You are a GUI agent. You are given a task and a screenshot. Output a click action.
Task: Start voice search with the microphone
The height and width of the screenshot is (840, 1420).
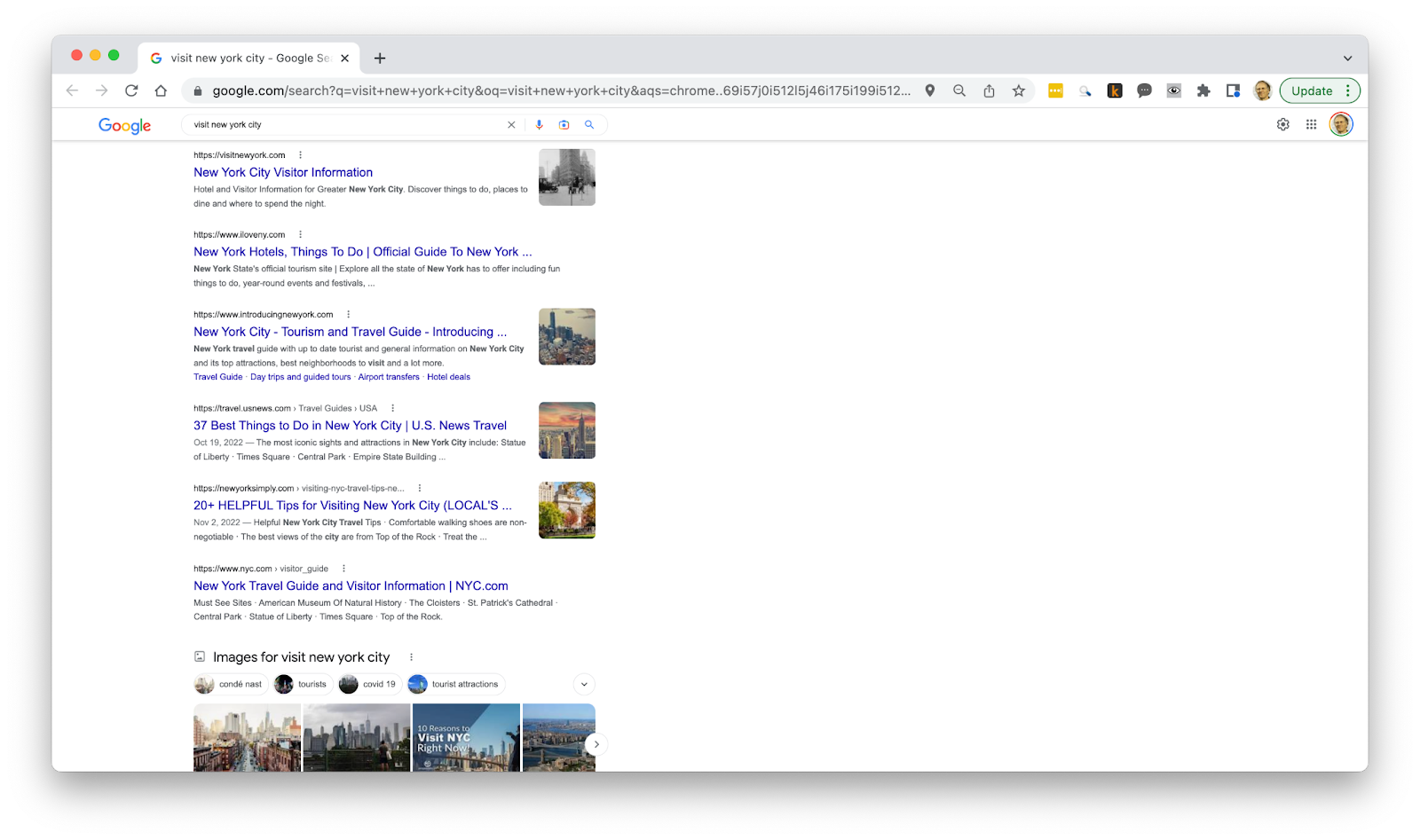coord(539,125)
